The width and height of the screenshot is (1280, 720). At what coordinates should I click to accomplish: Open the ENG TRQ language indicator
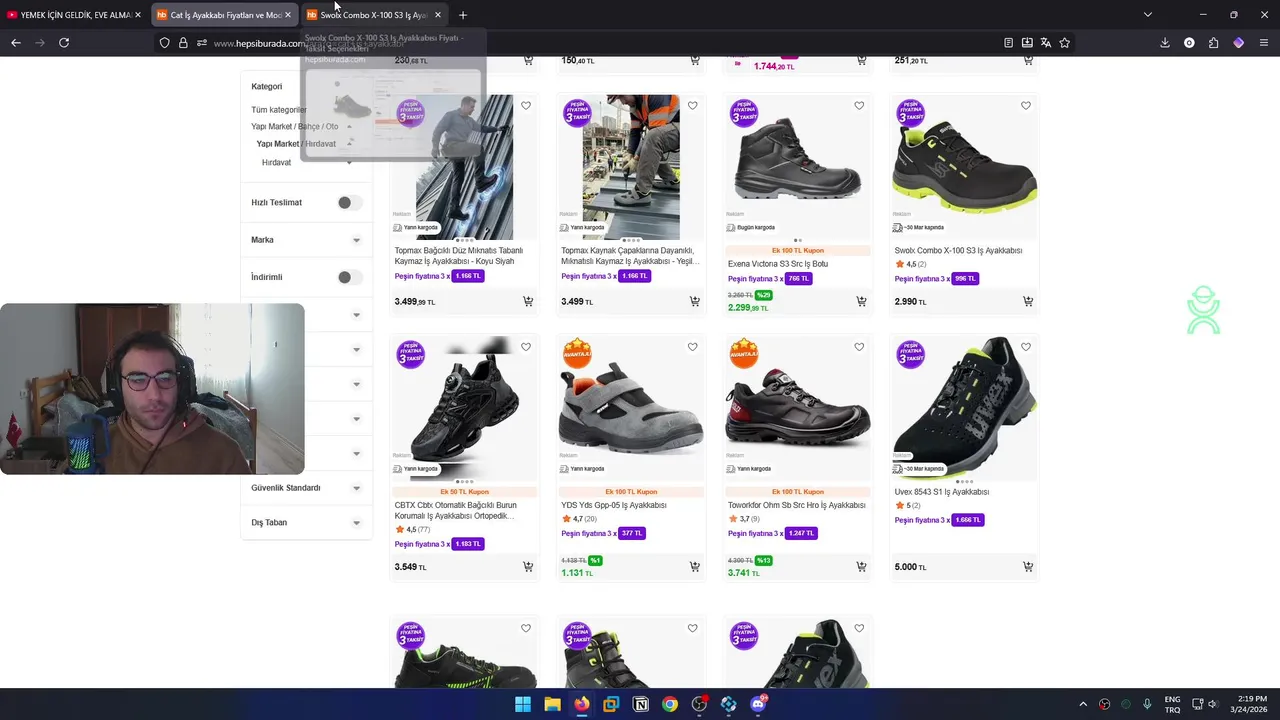click(1172, 704)
